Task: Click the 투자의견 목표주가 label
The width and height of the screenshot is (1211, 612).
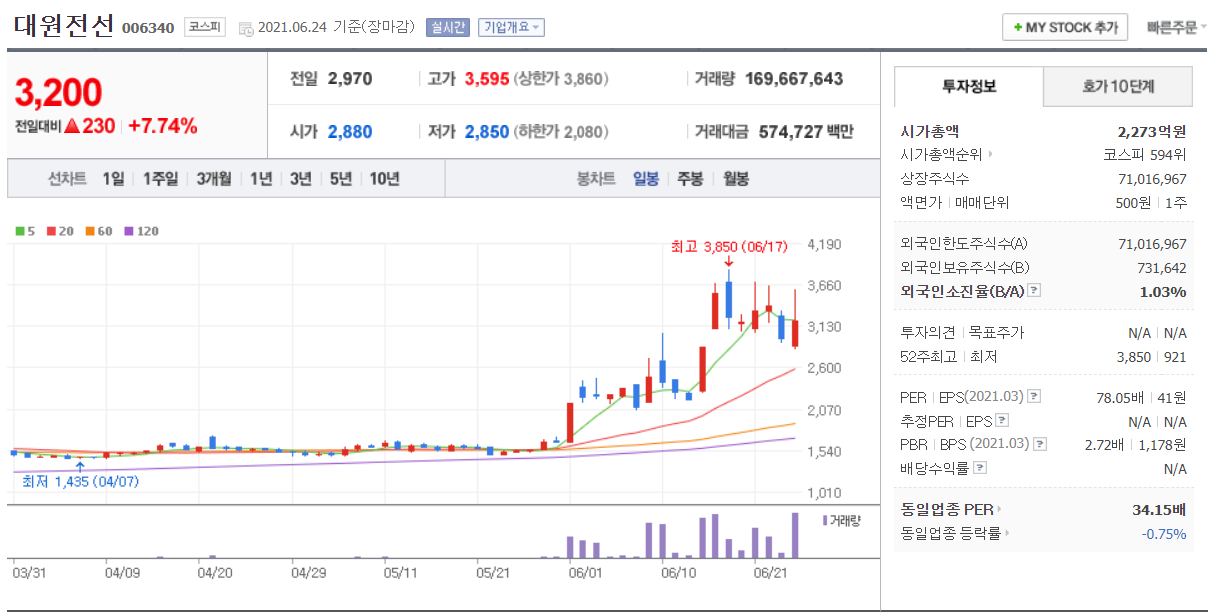Action: (962, 332)
